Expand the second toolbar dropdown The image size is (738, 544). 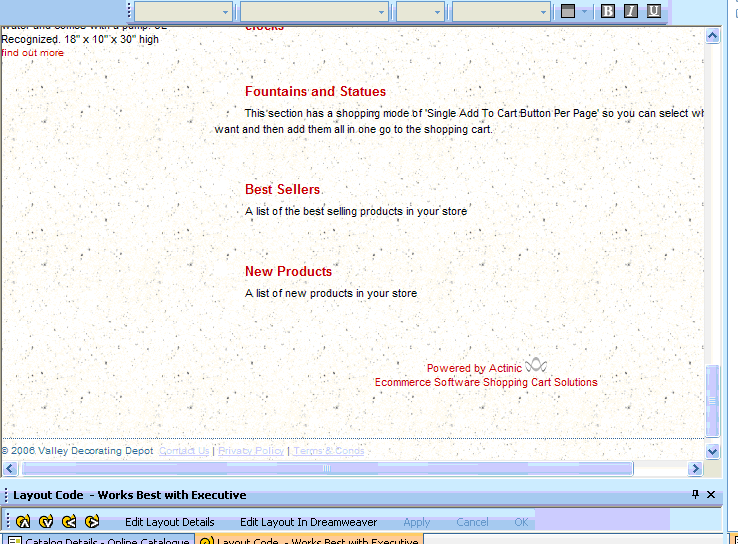313,12
